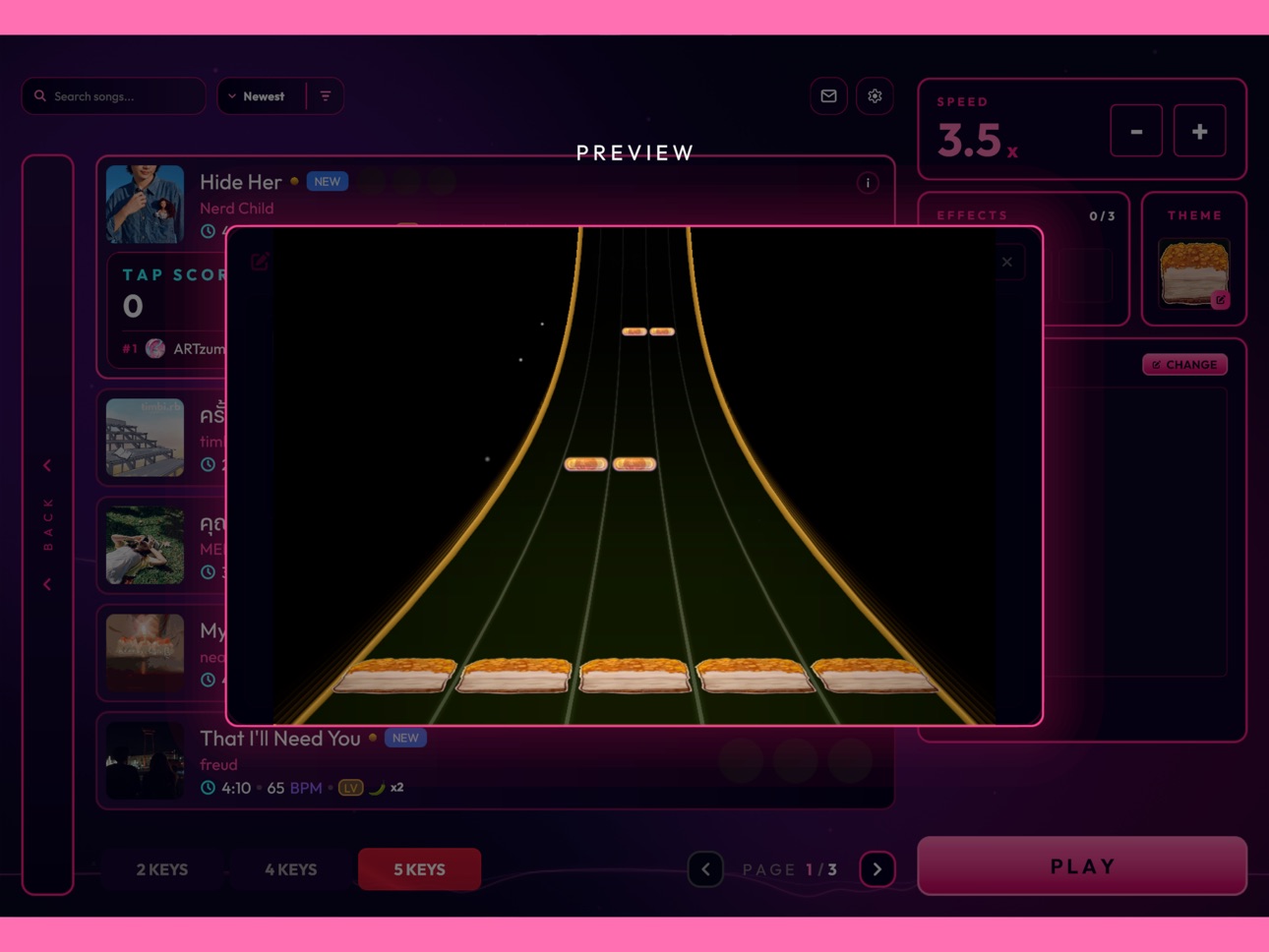
Task: Click the CHANGE button
Action: (x=1184, y=365)
